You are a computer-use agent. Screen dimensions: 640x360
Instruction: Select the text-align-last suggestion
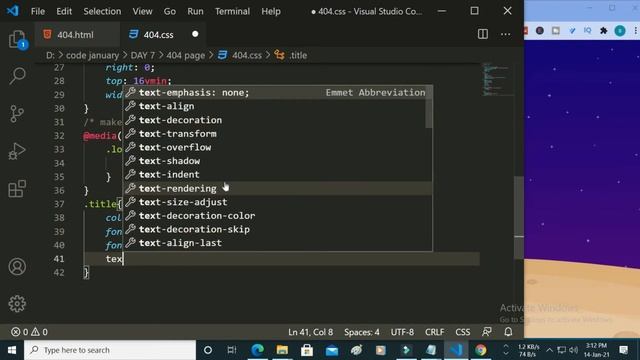click(278, 243)
